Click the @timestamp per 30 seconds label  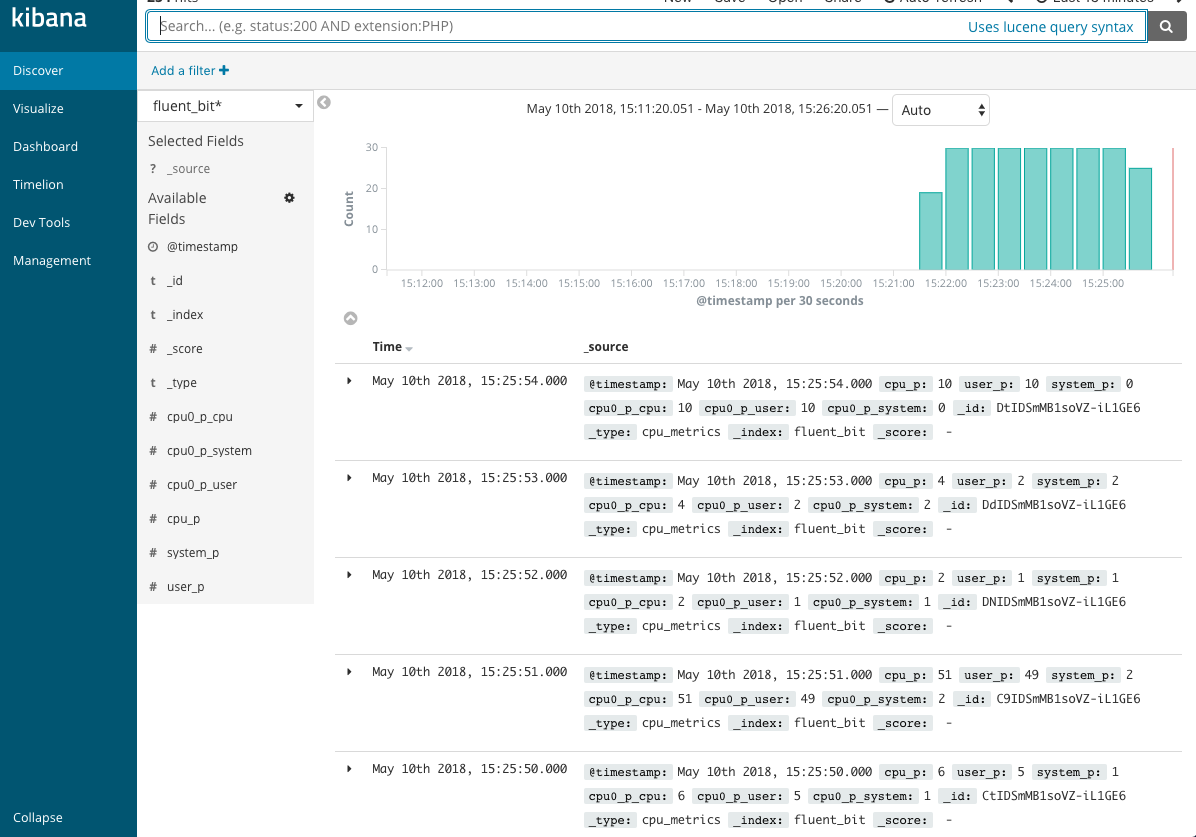(x=780, y=301)
